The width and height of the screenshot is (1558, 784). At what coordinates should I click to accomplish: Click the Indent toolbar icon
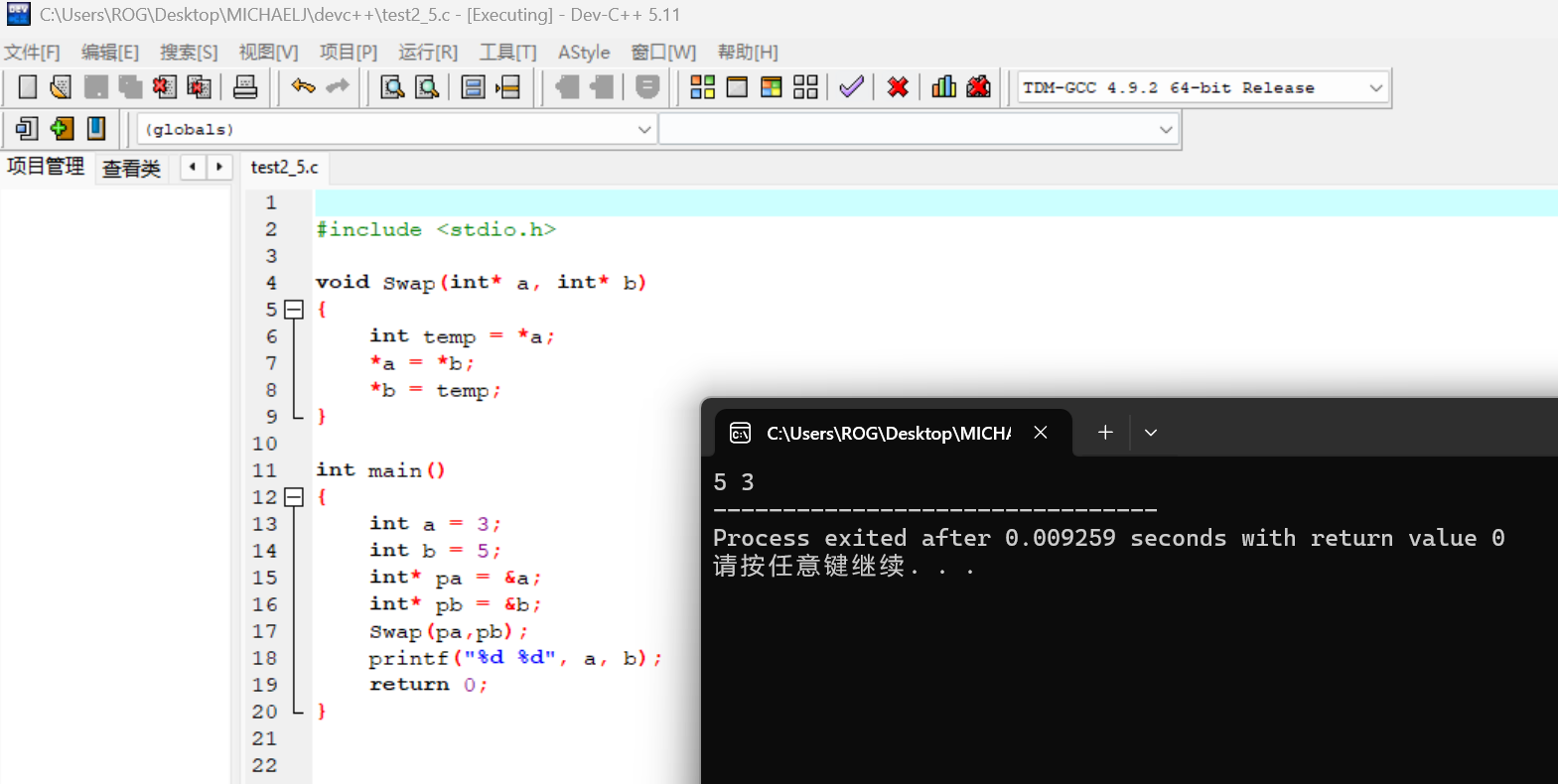pos(567,87)
